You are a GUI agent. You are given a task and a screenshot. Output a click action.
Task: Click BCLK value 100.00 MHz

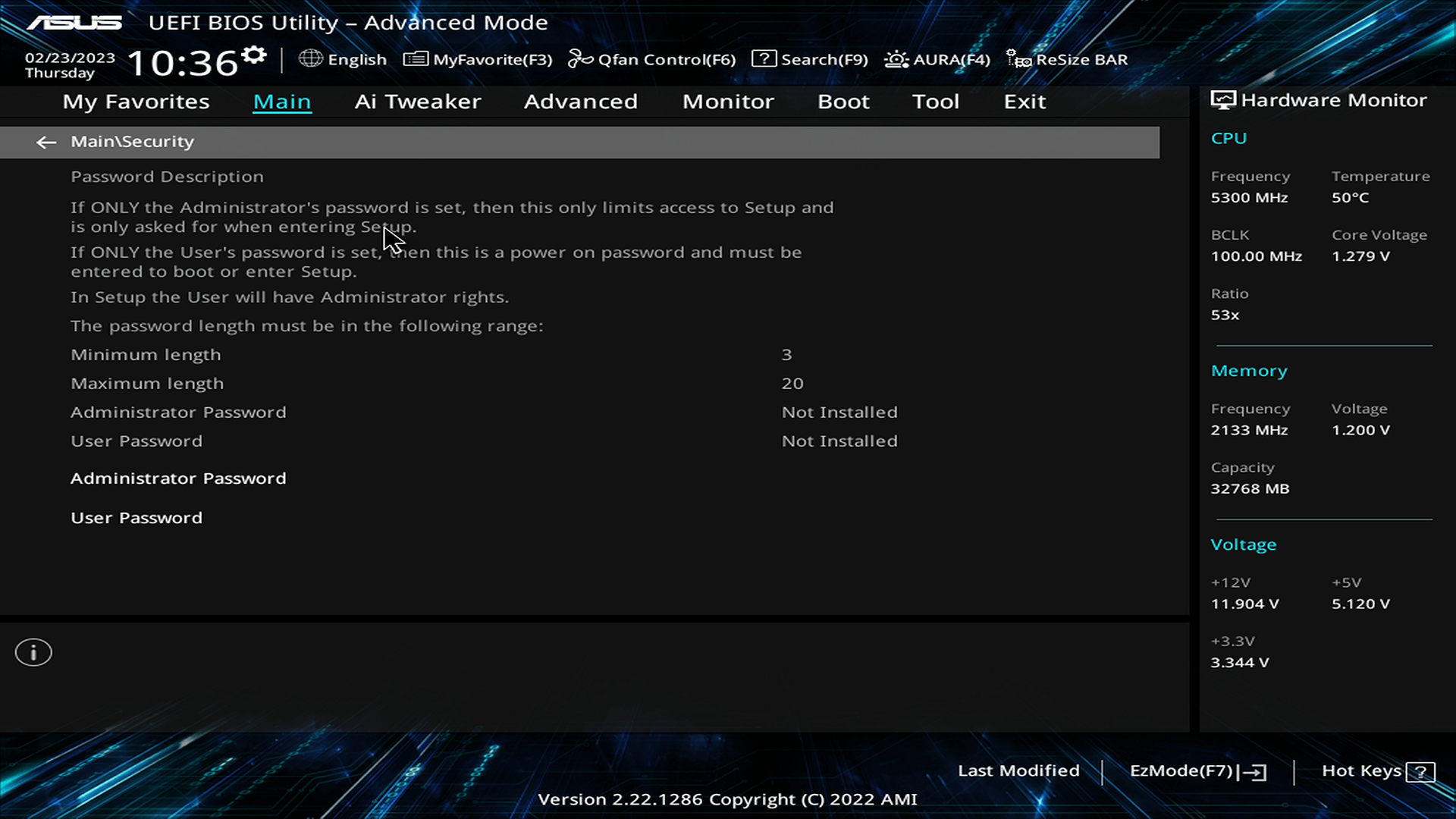1257,256
